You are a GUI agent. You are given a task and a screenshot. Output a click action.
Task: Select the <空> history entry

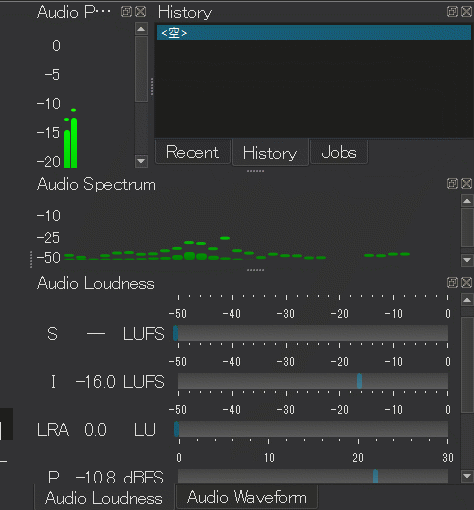pyautogui.click(x=314, y=33)
